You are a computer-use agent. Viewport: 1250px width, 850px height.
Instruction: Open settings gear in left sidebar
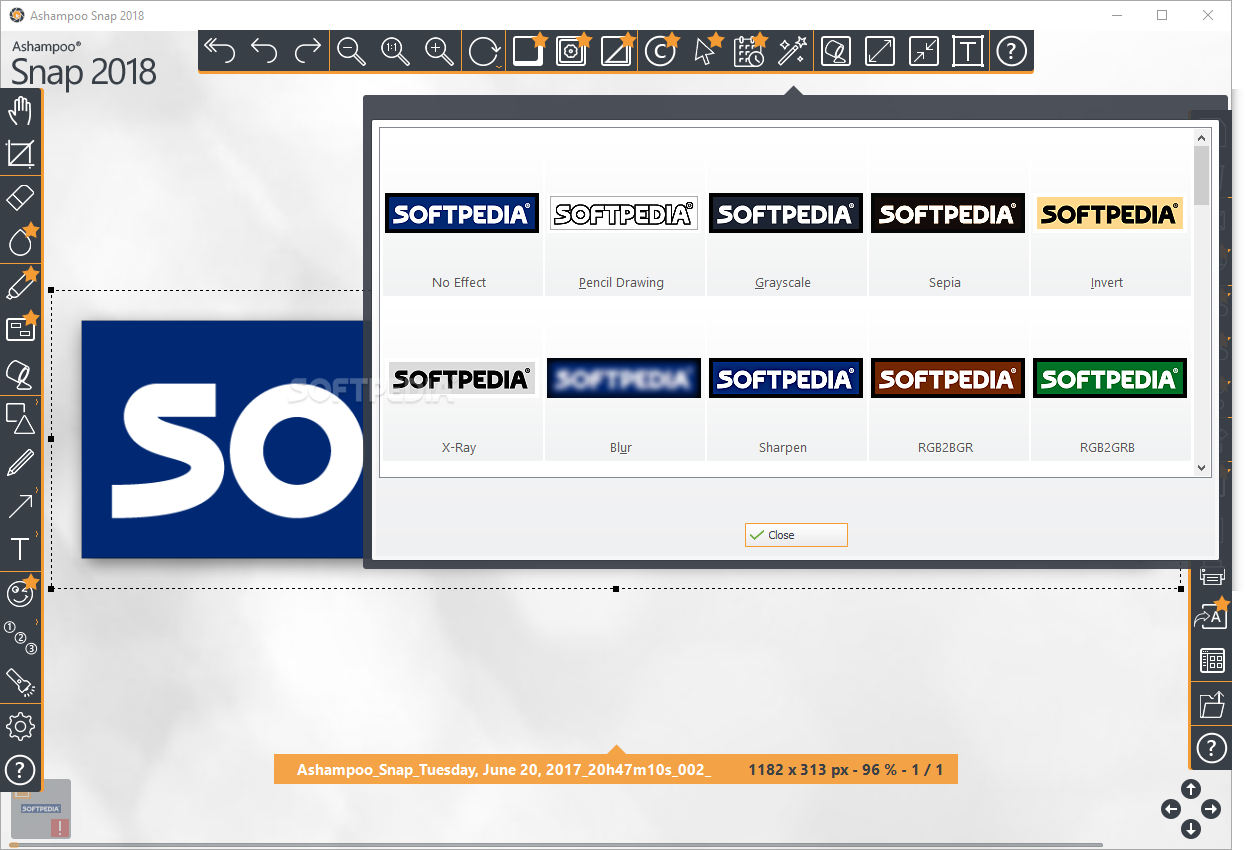(20, 726)
